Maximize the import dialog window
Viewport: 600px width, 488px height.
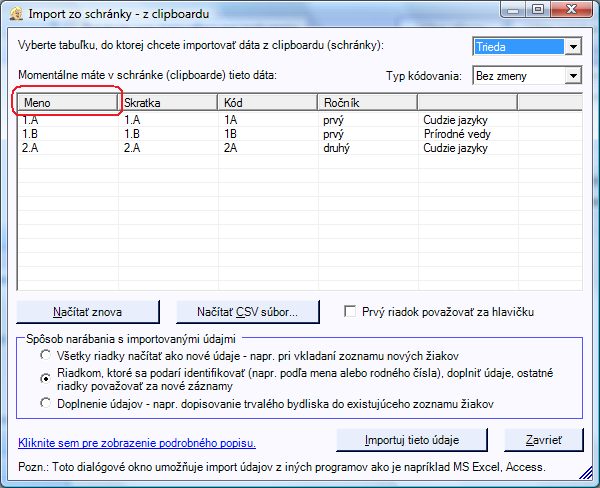(538, 10)
